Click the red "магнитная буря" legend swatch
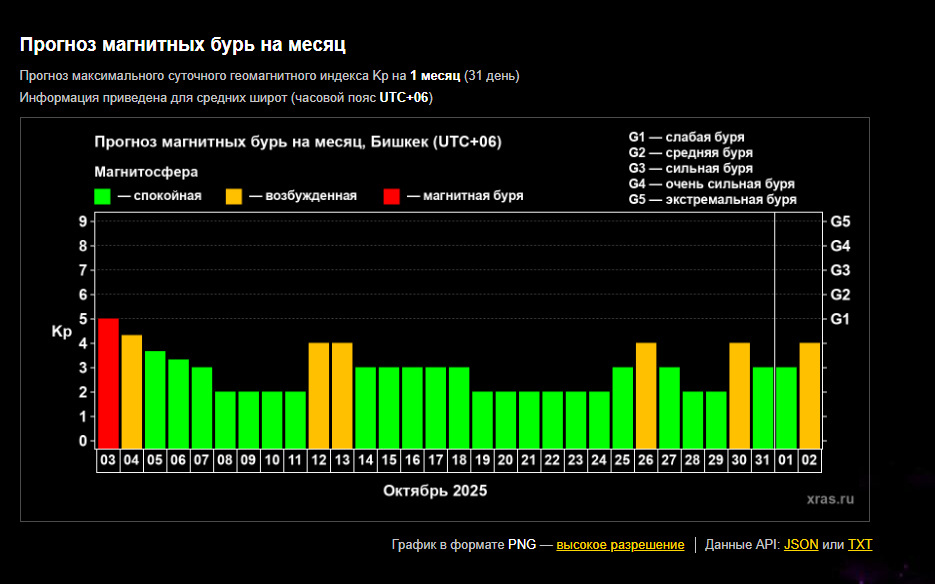Image resolution: width=935 pixels, height=584 pixels. pos(392,196)
